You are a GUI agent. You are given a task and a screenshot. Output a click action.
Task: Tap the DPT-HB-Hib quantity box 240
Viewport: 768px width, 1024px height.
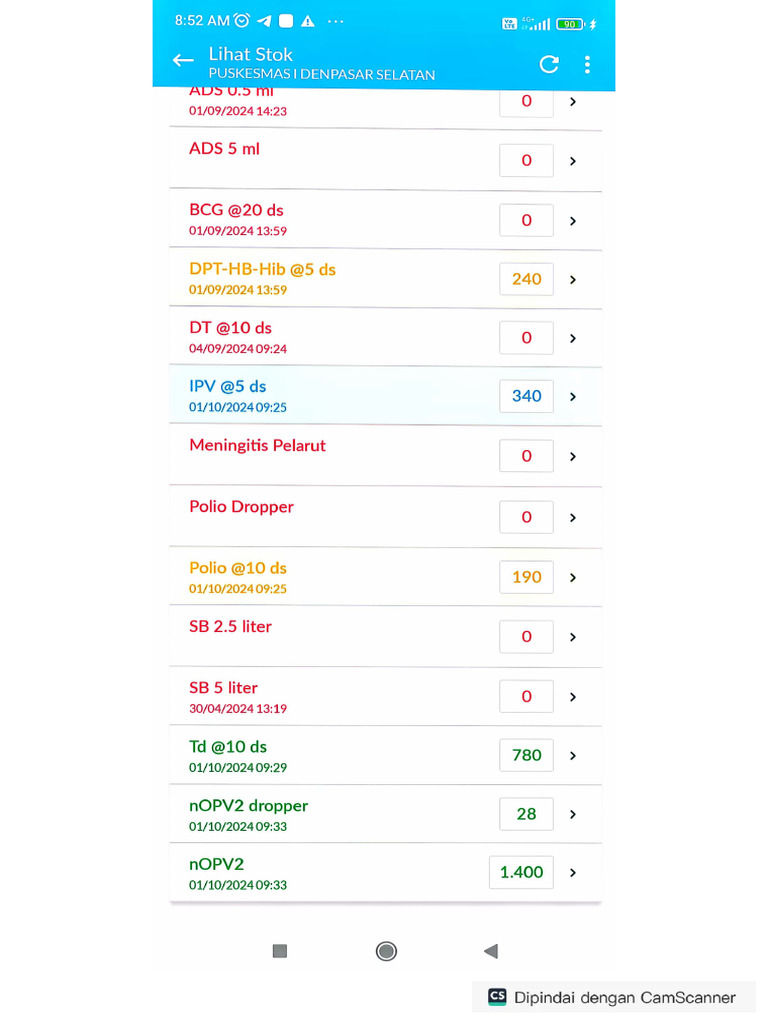pyautogui.click(x=527, y=279)
